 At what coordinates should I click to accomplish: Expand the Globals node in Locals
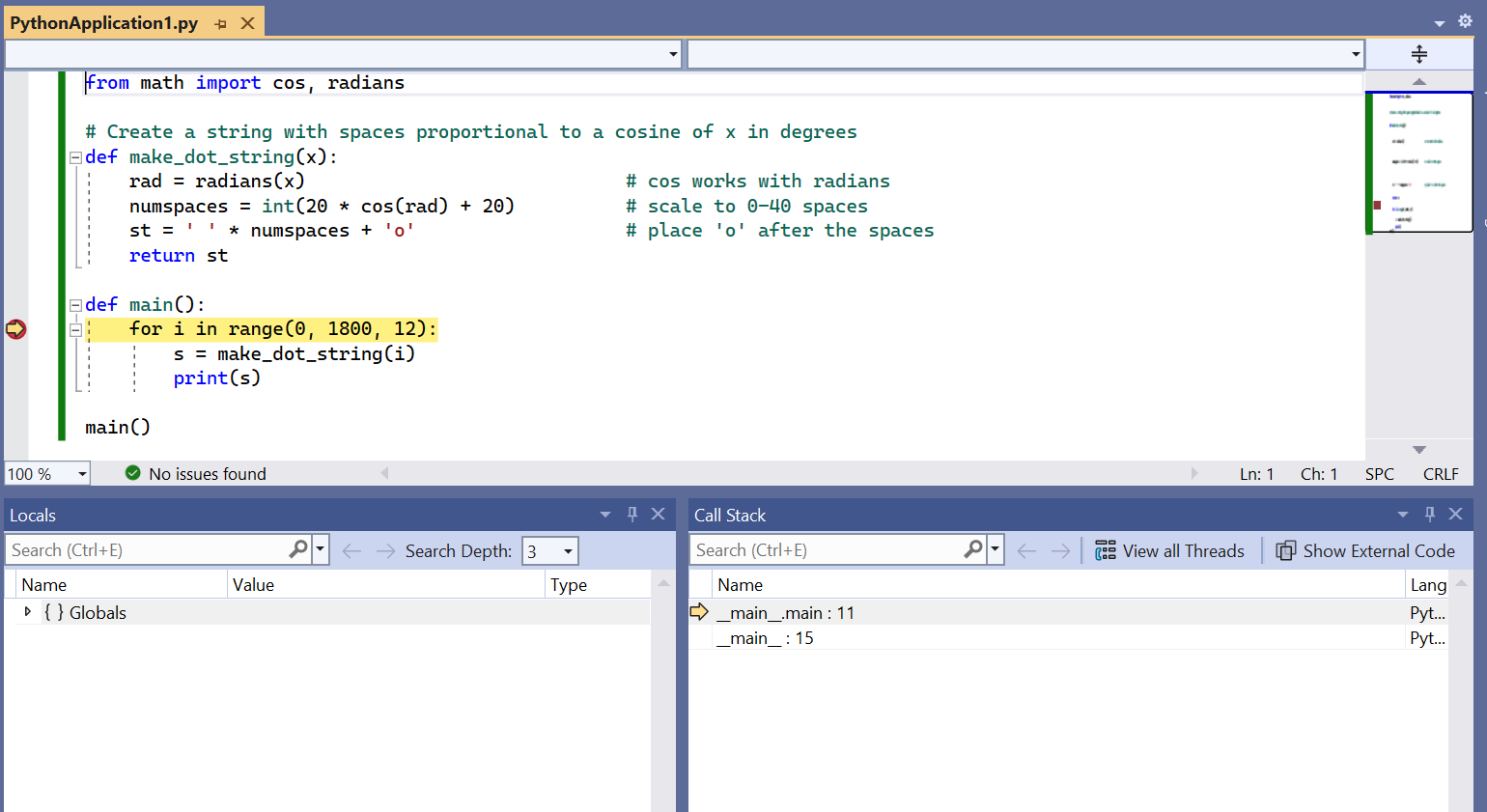click(27, 611)
